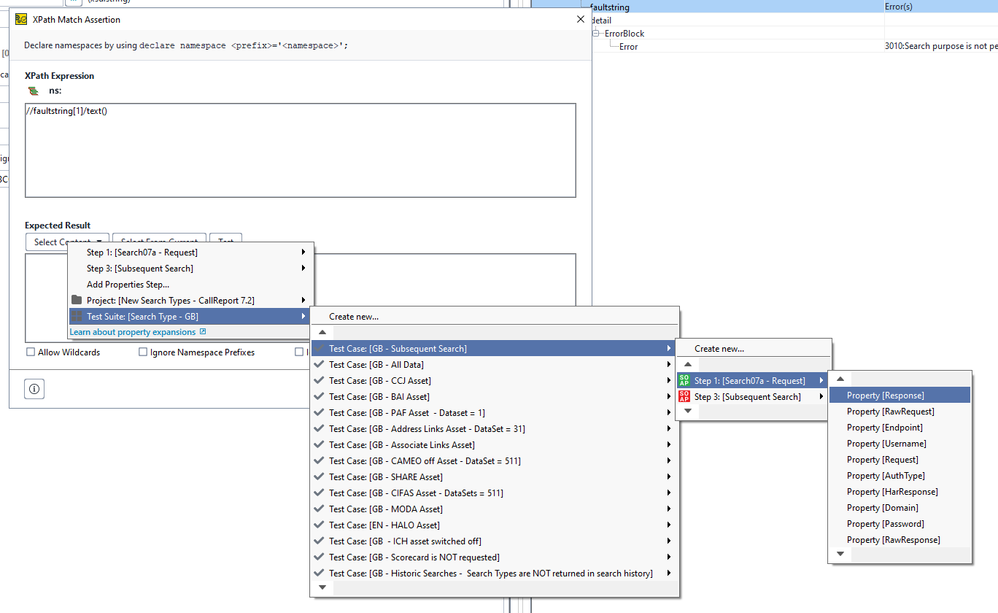
Task: Click the namespace declare icon beside ns:
Action: [x=34, y=91]
